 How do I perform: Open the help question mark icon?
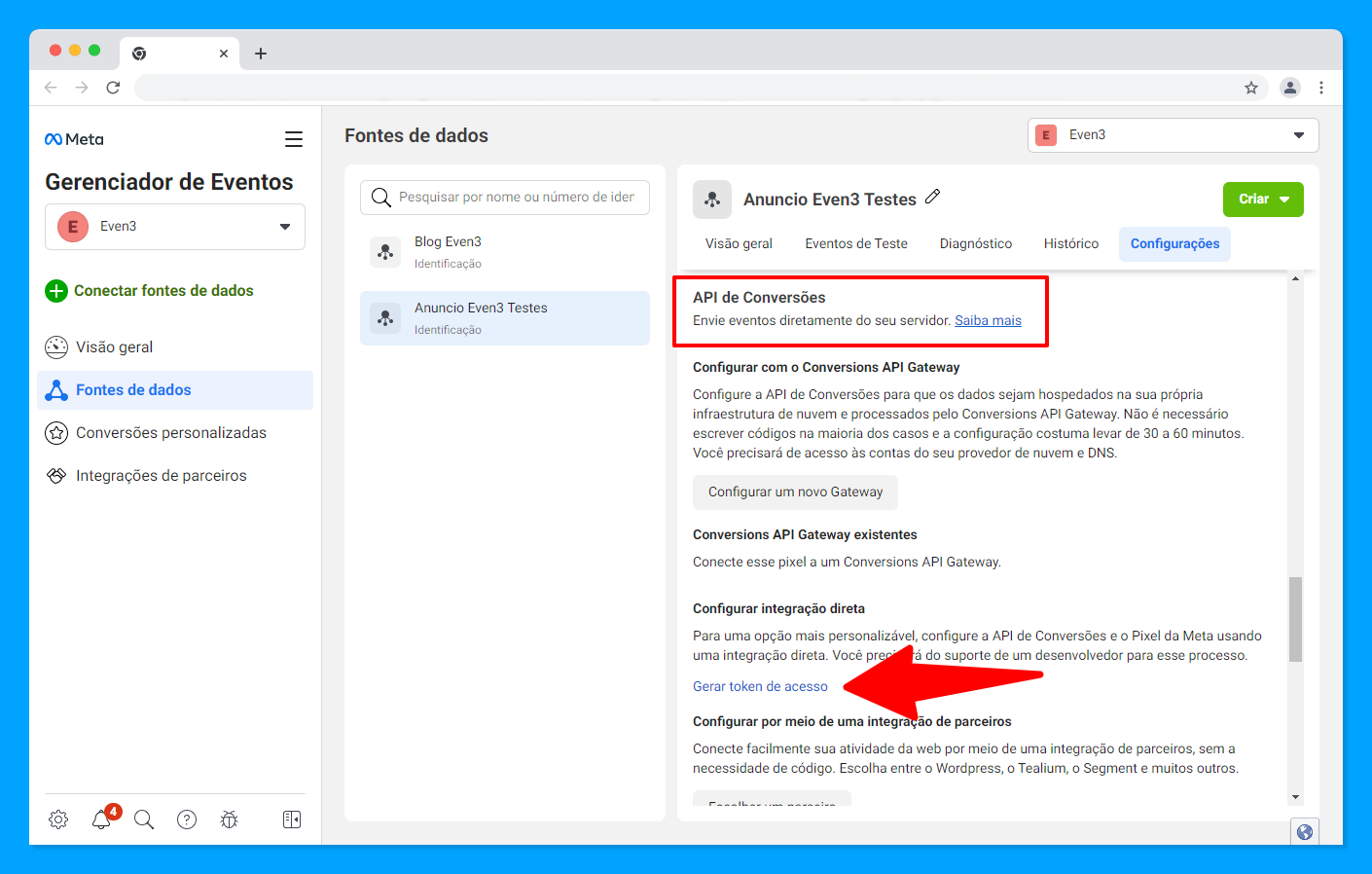click(x=187, y=819)
